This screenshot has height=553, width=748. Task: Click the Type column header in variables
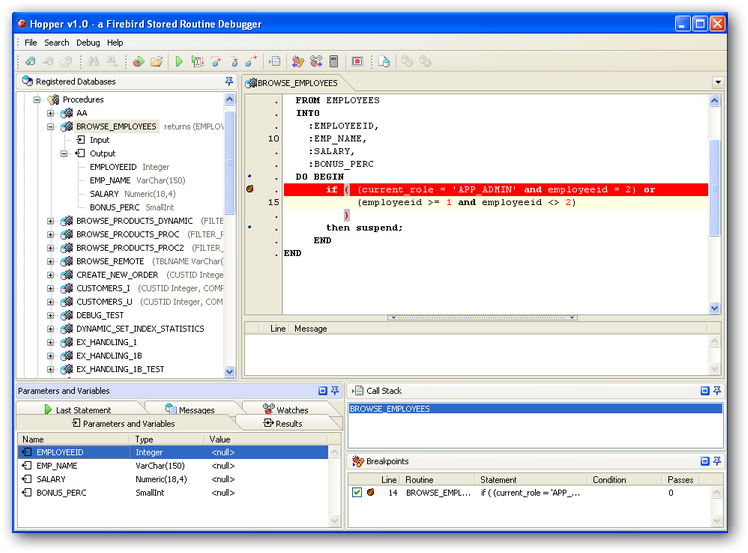click(167, 439)
